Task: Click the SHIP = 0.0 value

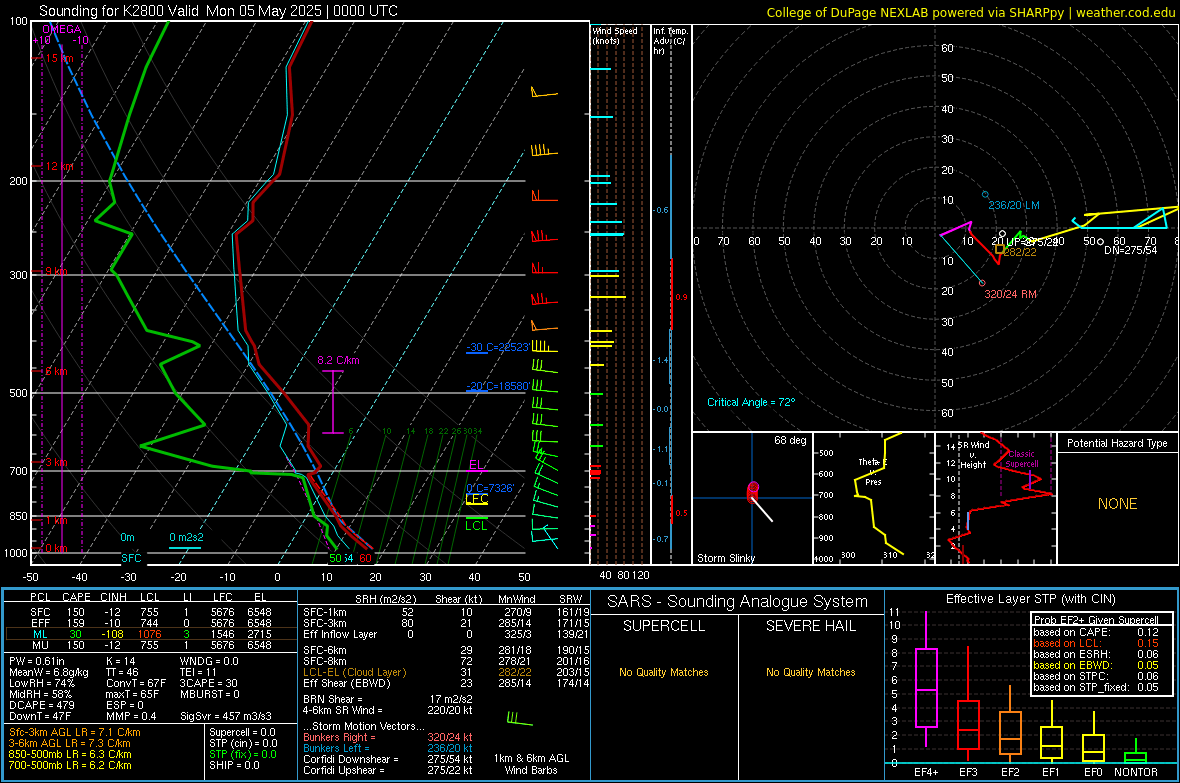Action: (x=234, y=766)
